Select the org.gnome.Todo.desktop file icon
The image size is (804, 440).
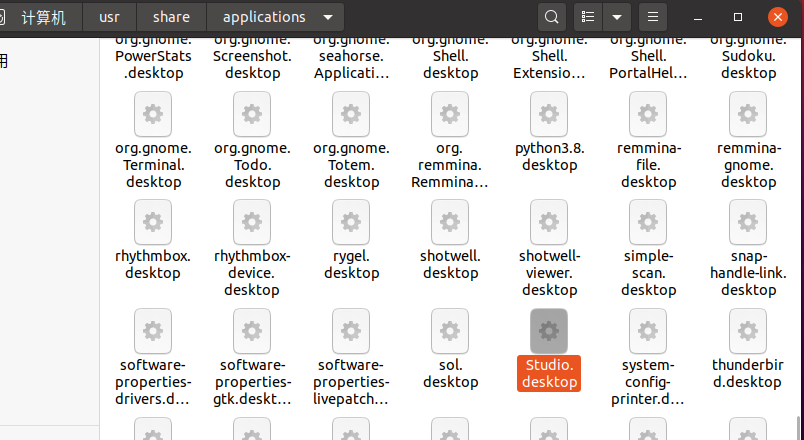tap(252, 114)
